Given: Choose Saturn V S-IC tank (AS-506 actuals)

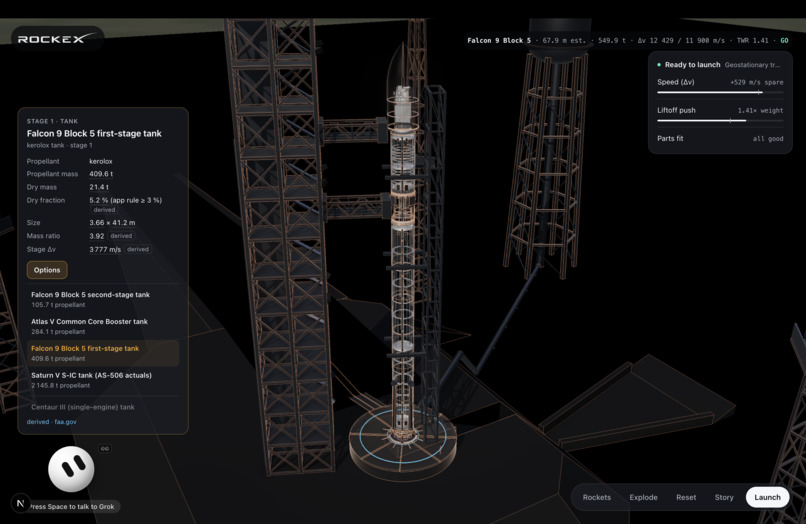Looking at the screenshot, I should 103,380.
